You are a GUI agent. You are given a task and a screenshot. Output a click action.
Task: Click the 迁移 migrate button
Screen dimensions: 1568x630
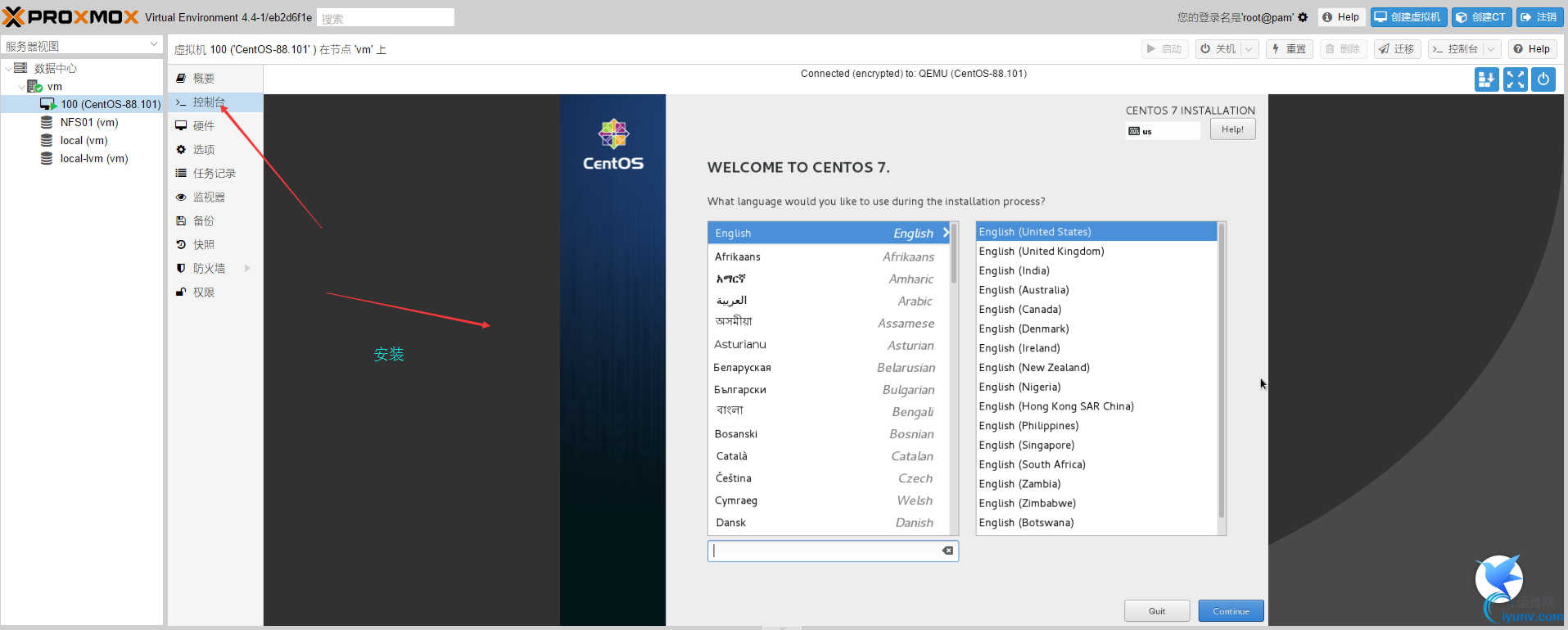pyautogui.click(x=1397, y=49)
